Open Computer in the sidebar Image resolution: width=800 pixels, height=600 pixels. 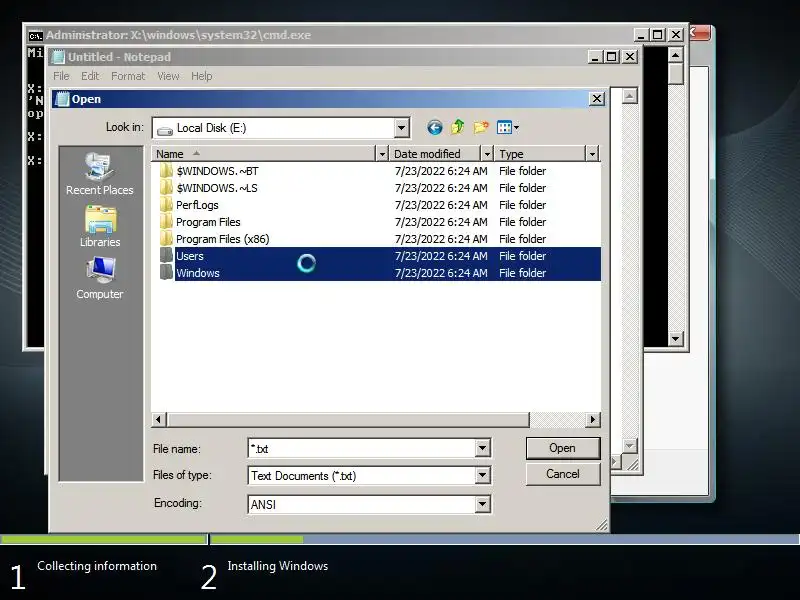[100, 278]
